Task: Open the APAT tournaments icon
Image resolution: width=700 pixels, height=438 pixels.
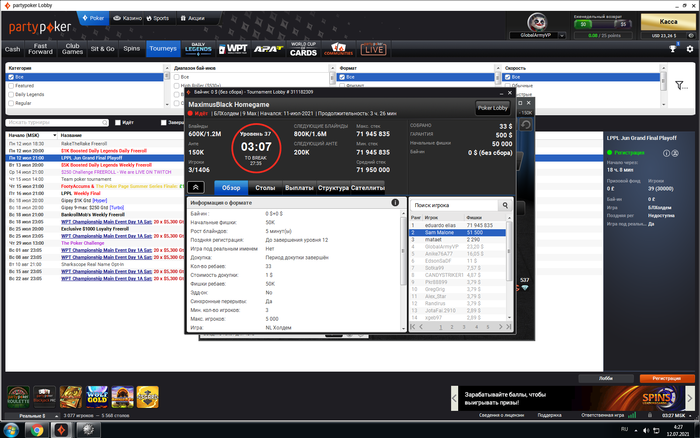Action: point(268,49)
